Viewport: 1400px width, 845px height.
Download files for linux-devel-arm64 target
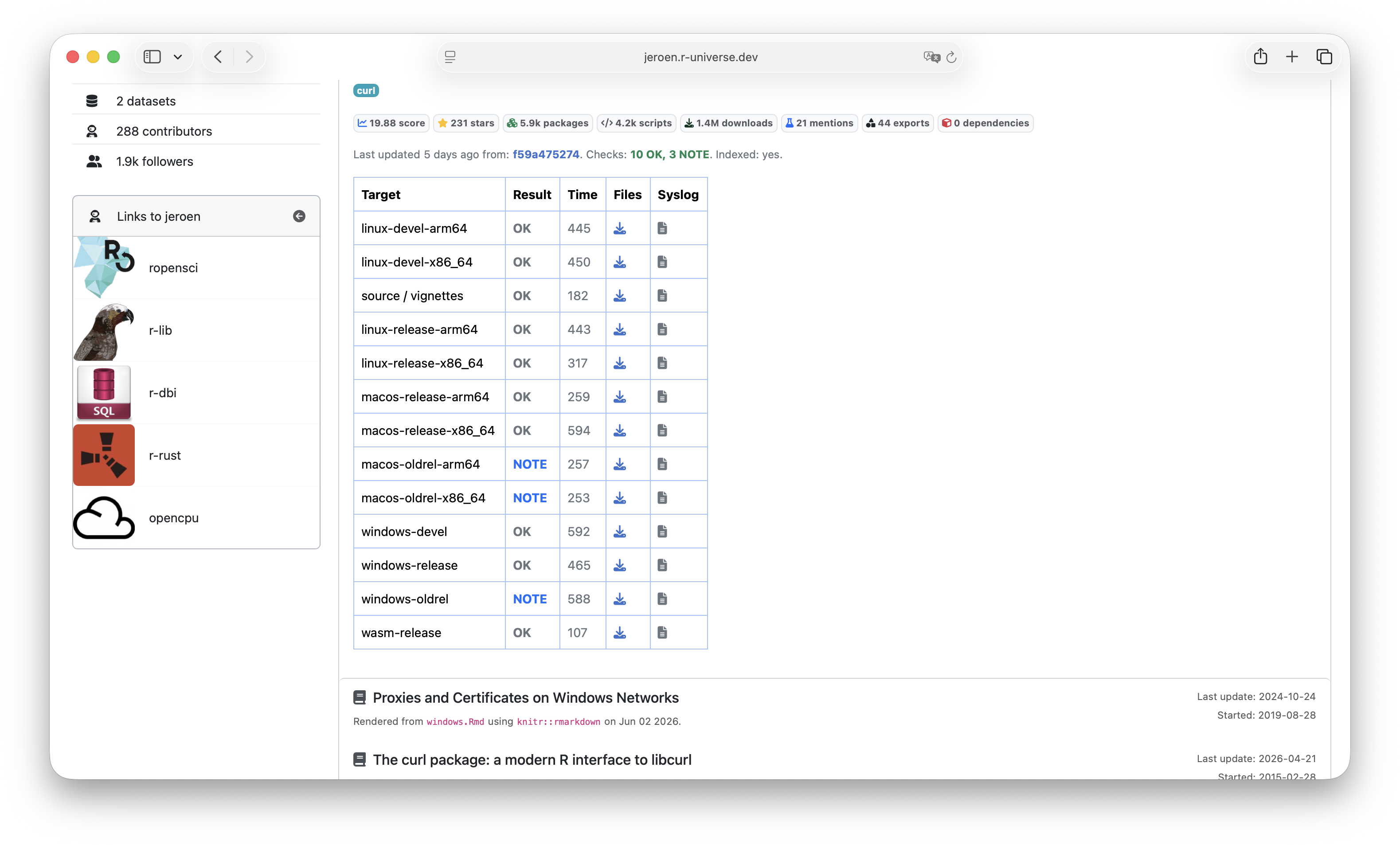pos(619,228)
